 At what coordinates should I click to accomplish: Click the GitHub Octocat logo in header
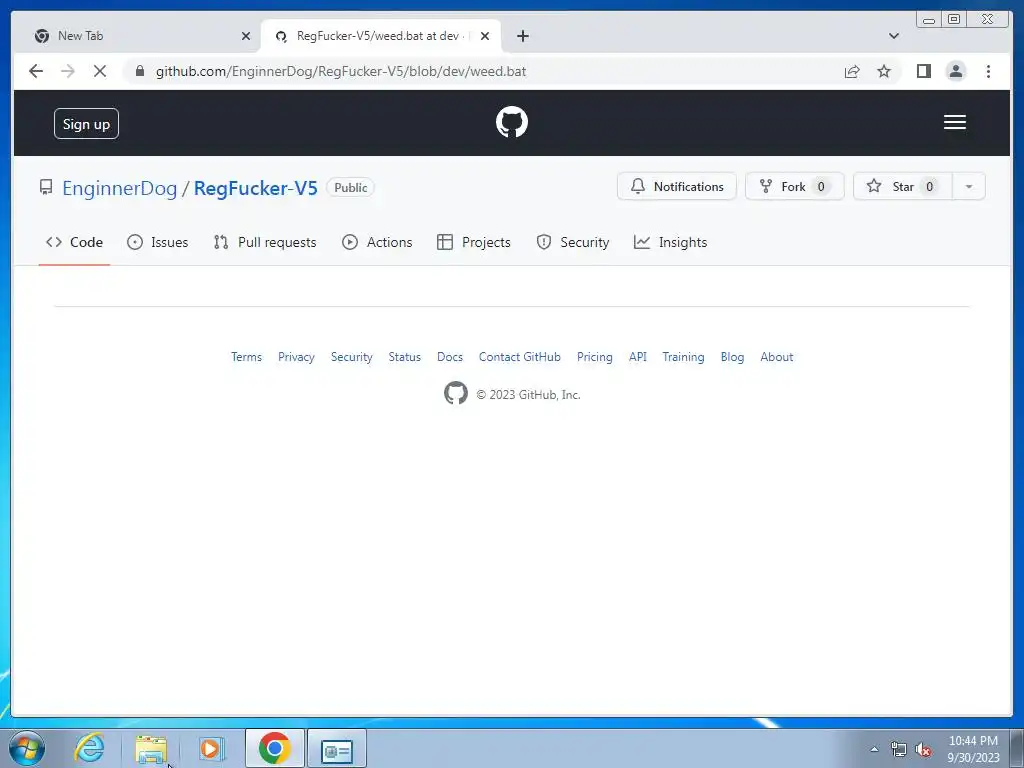point(511,122)
